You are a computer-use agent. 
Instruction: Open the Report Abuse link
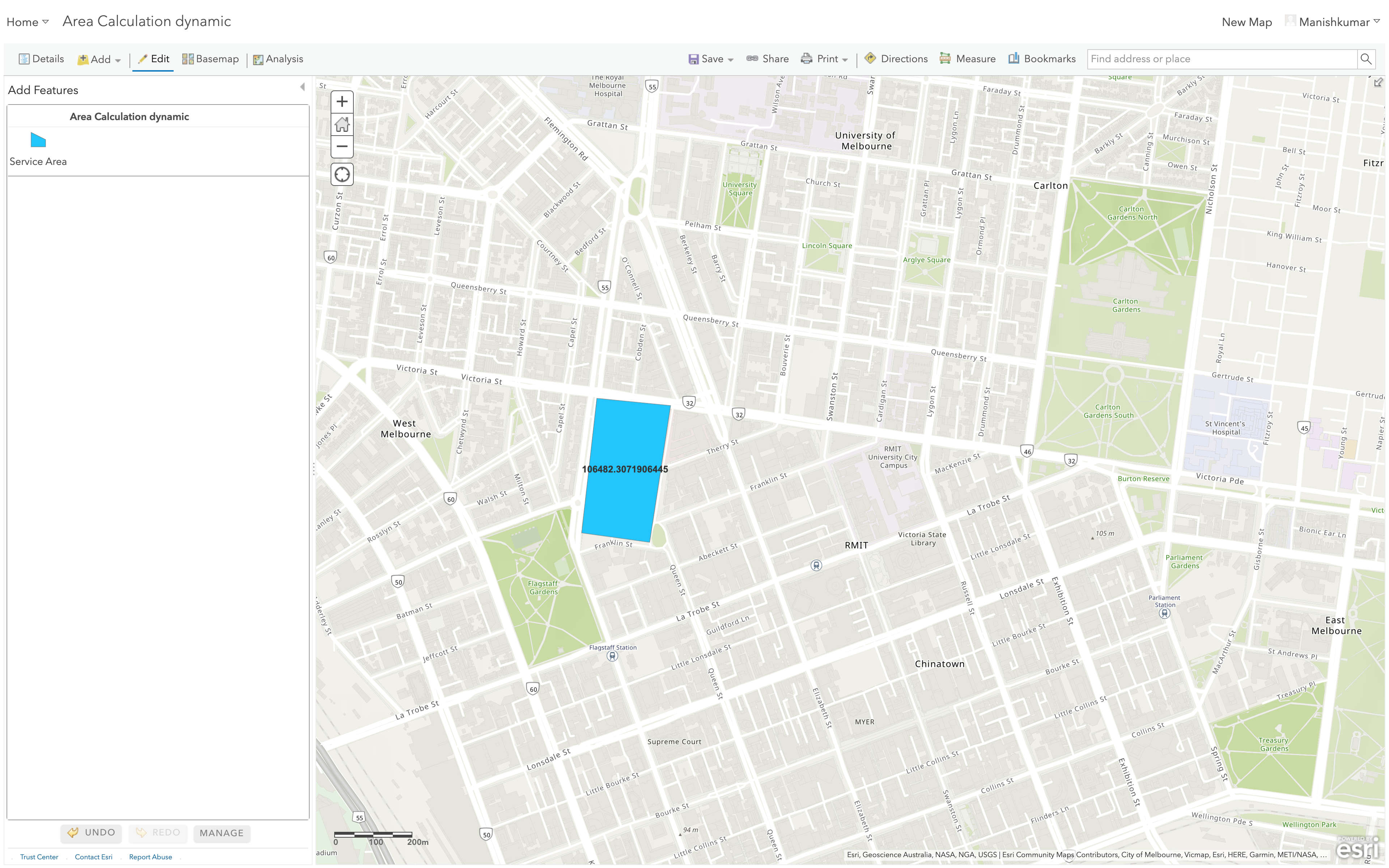tap(150, 857)
